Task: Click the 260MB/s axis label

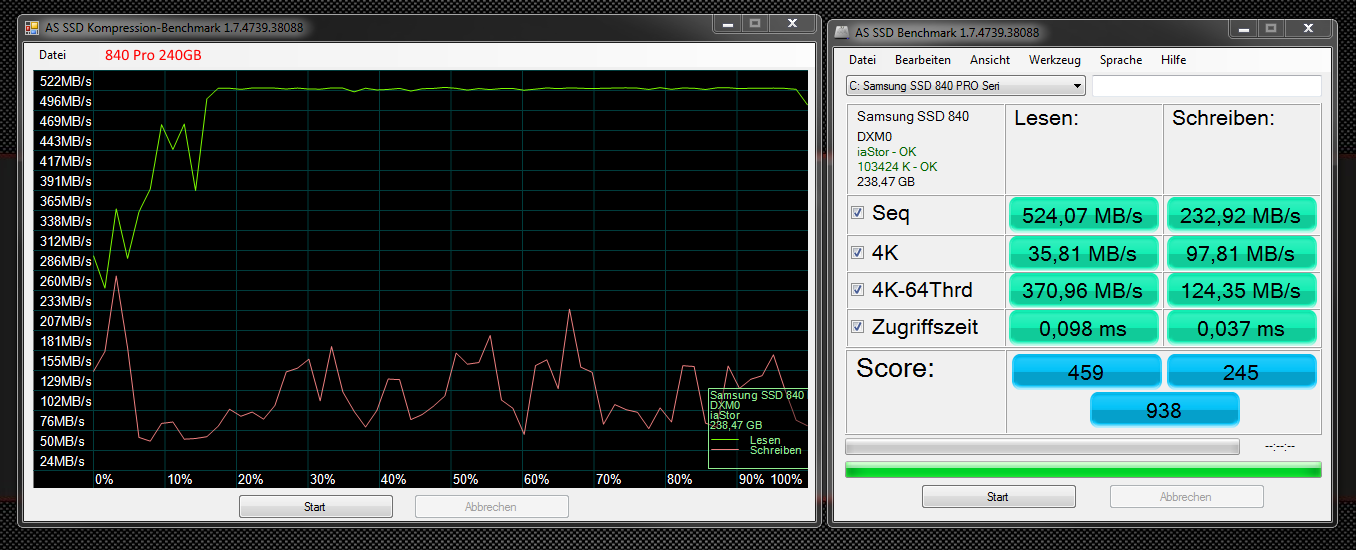Action: pos(66,281)
